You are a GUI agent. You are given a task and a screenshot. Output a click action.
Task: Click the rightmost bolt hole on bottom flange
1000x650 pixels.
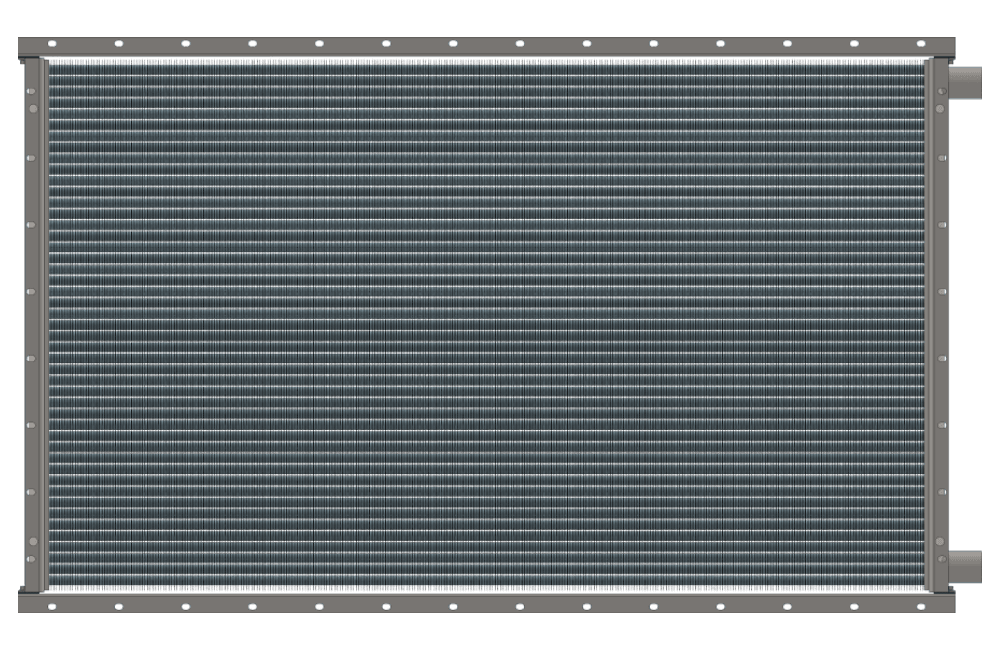tap(921, 606)
